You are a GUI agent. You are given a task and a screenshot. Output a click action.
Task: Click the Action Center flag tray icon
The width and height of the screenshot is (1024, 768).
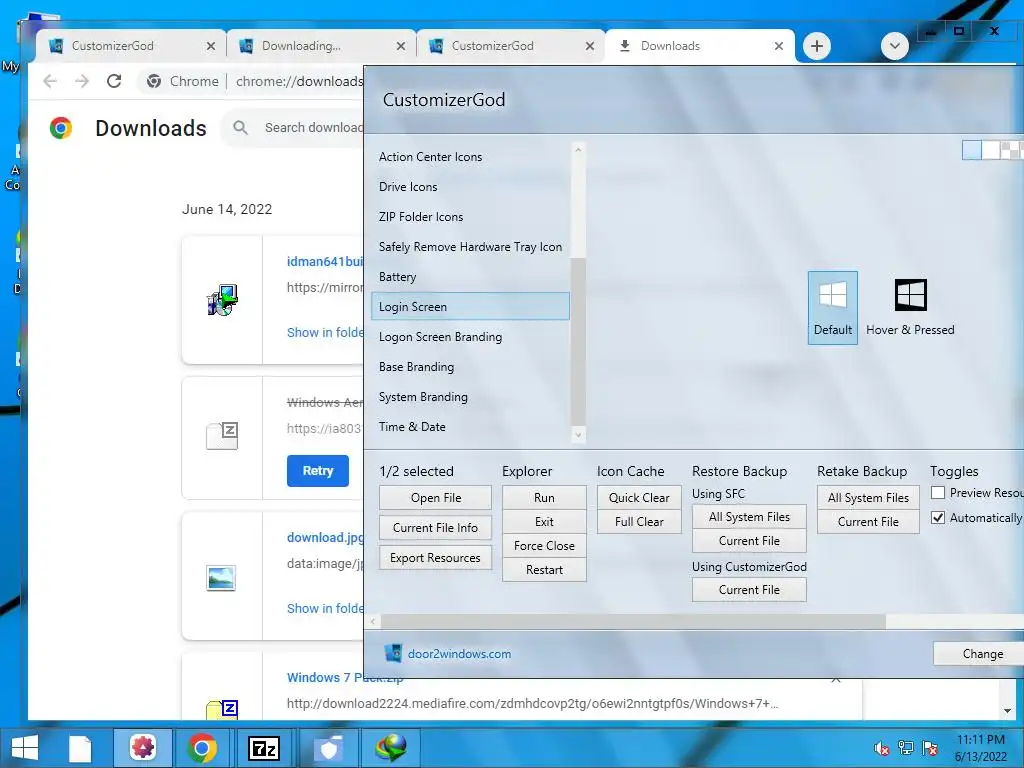930,748
